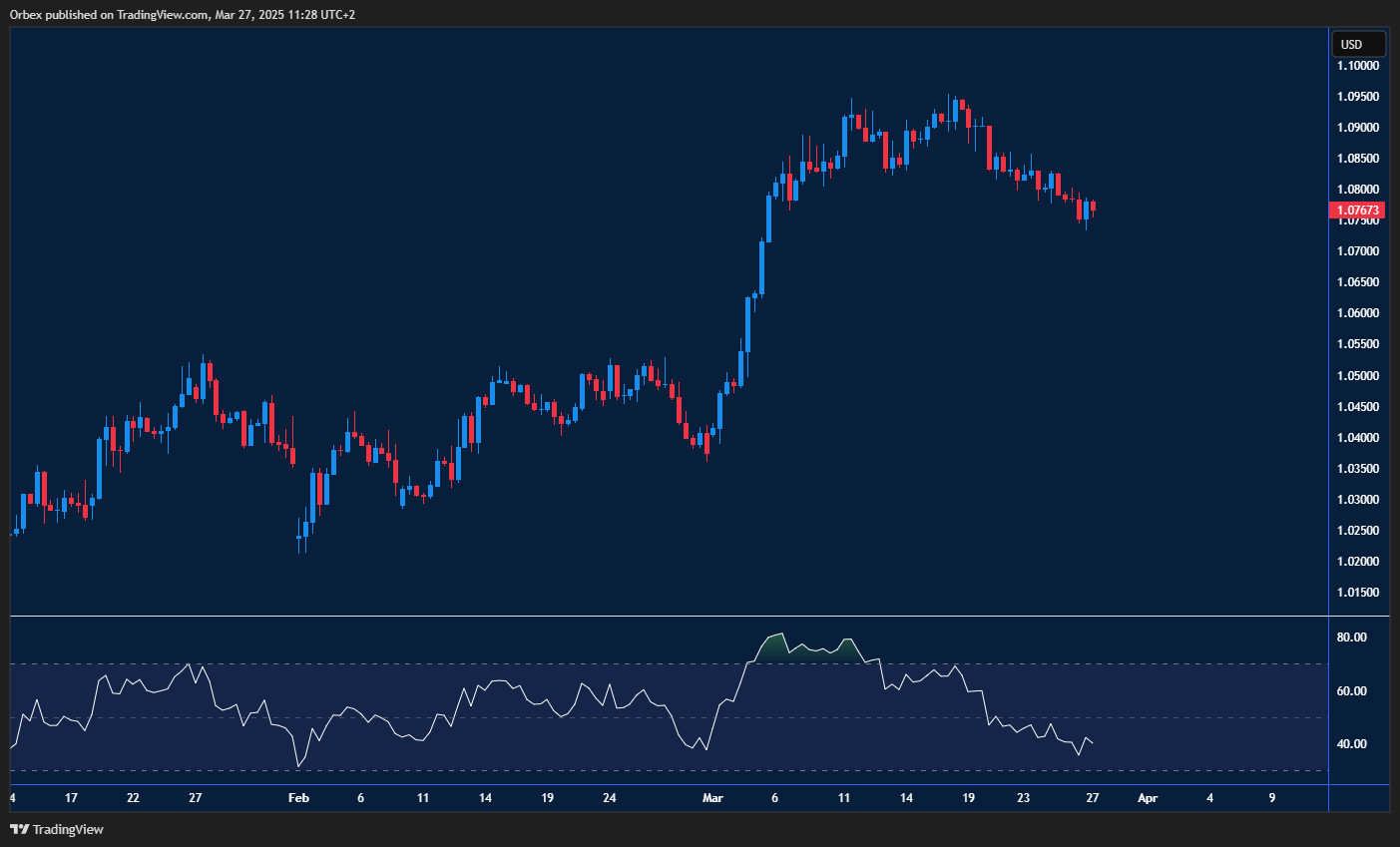Click the 1.06500 price axis label

coord(1357,282)
